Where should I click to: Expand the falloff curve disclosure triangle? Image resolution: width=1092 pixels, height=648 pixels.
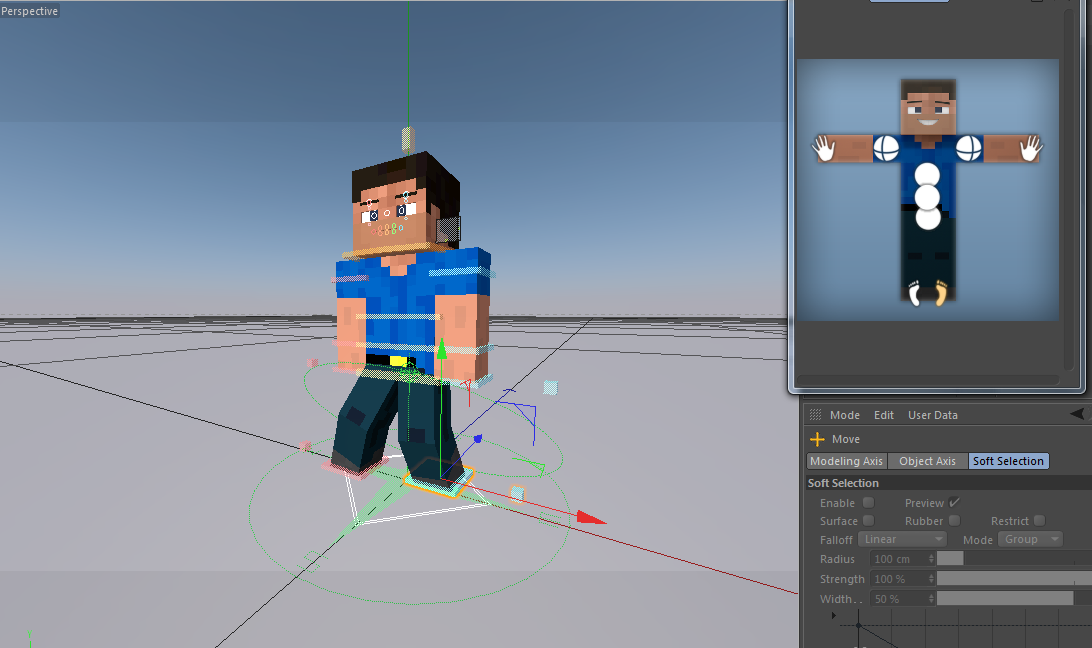point(833,615)
